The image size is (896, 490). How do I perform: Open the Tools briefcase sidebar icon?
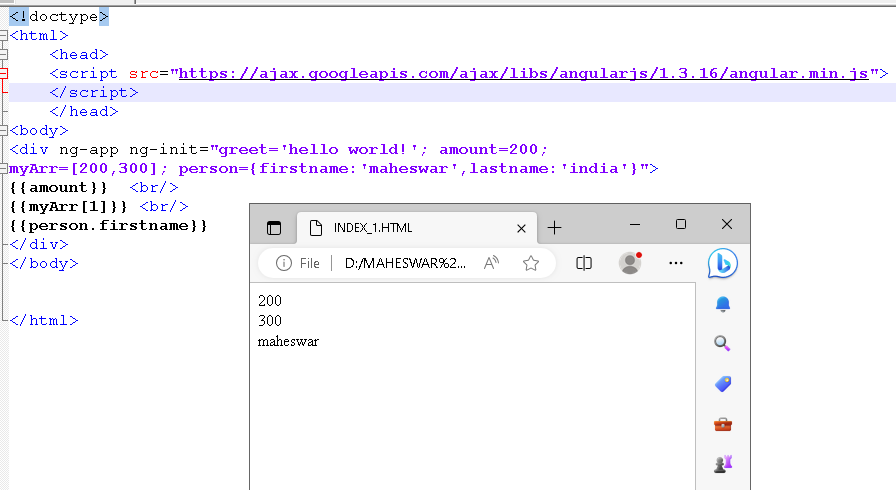pos(722,424)
